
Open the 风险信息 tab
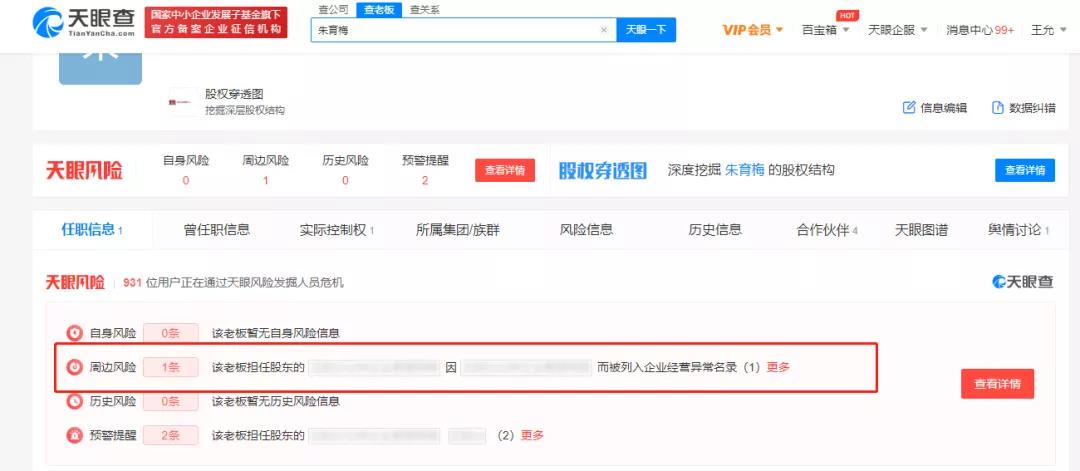(x=586, y=230)
